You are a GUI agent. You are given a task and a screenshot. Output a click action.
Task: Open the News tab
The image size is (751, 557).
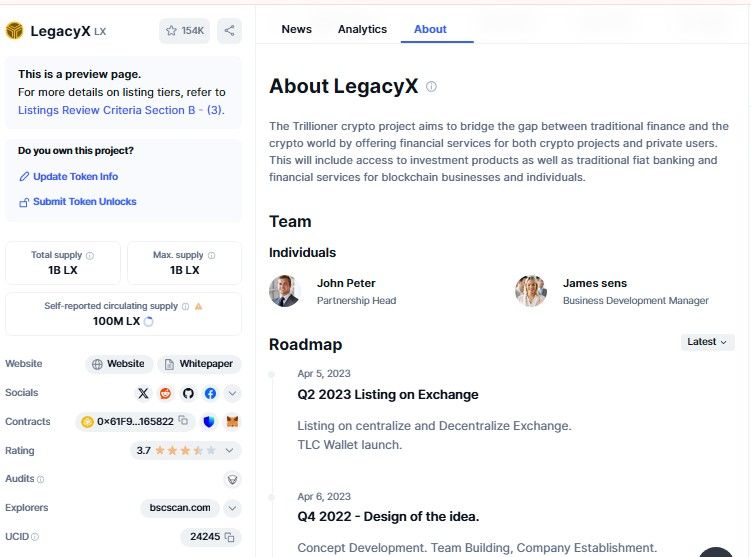click(x=296, y=29)
